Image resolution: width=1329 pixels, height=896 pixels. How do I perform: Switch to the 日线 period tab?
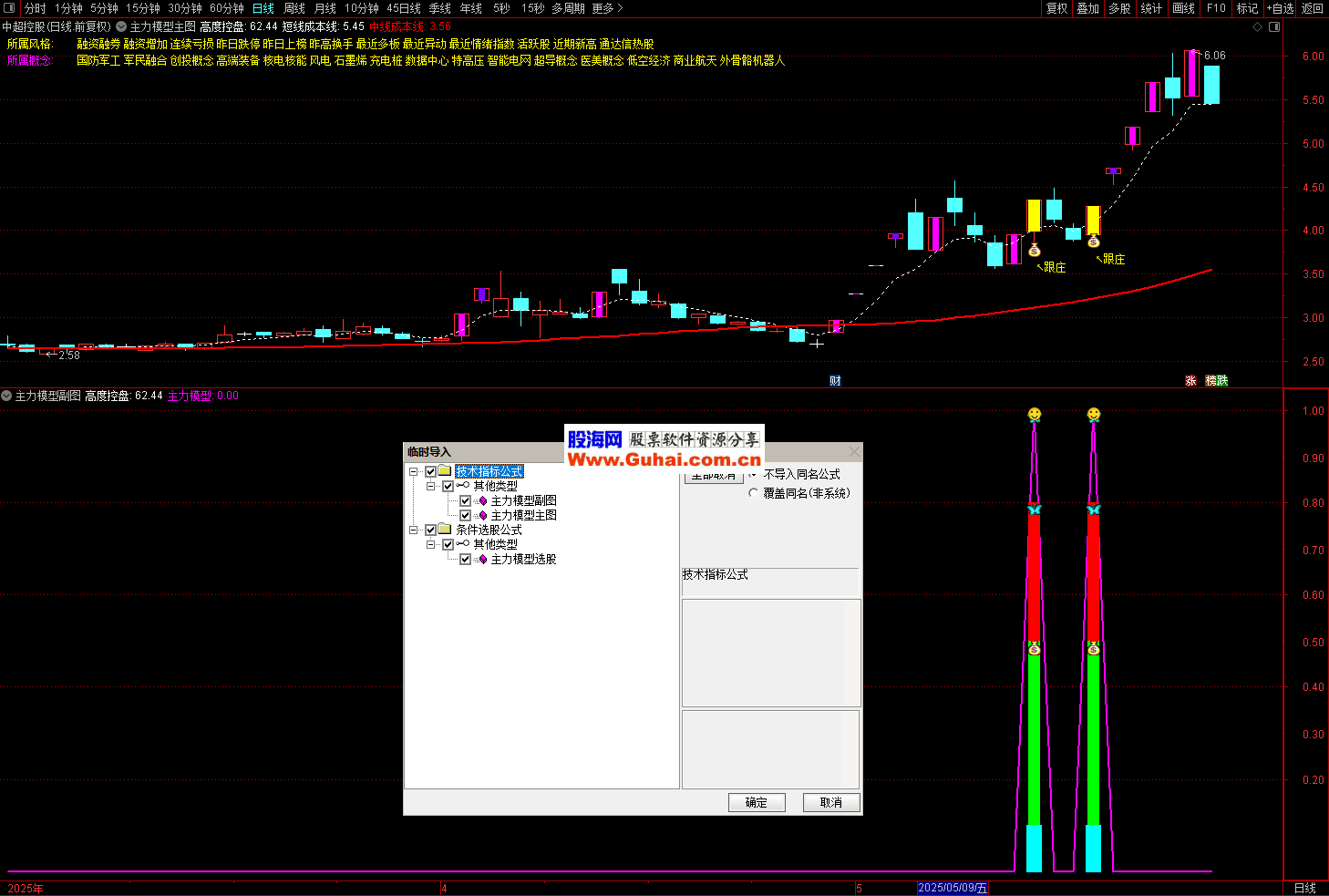point(263,8)
